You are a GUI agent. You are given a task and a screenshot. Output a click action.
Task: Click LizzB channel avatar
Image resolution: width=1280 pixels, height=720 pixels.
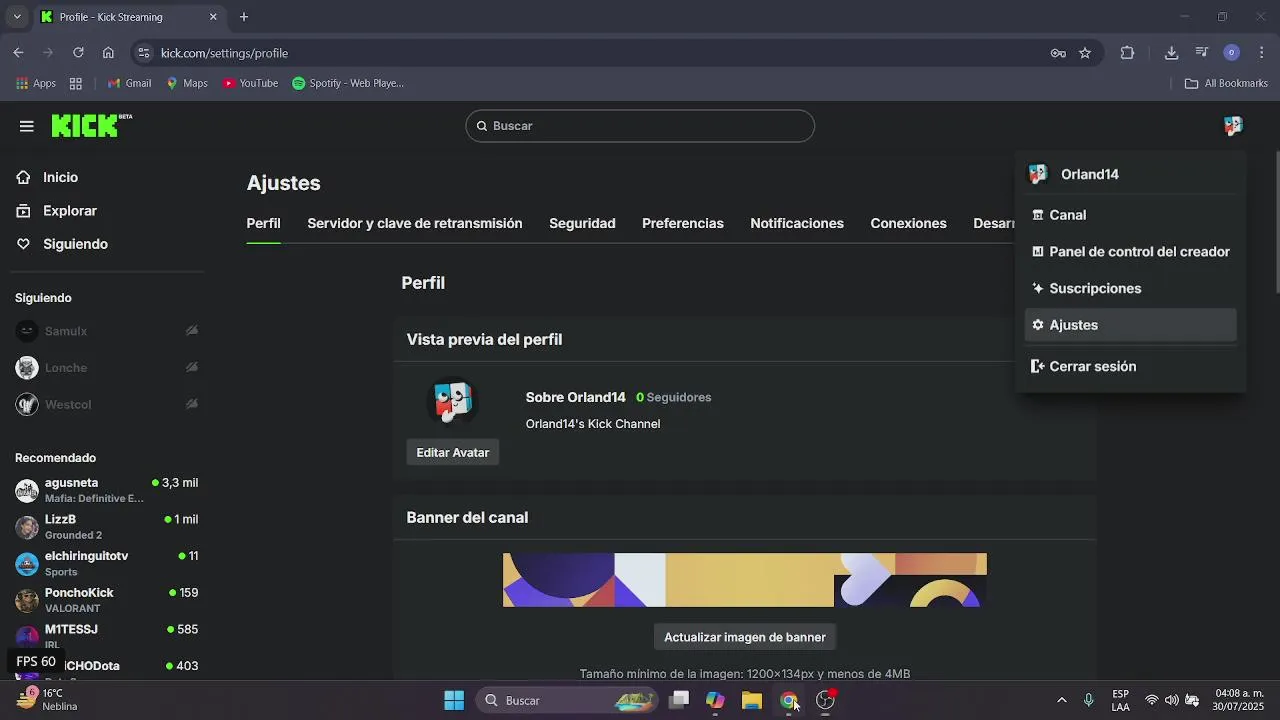click(27, 527)
